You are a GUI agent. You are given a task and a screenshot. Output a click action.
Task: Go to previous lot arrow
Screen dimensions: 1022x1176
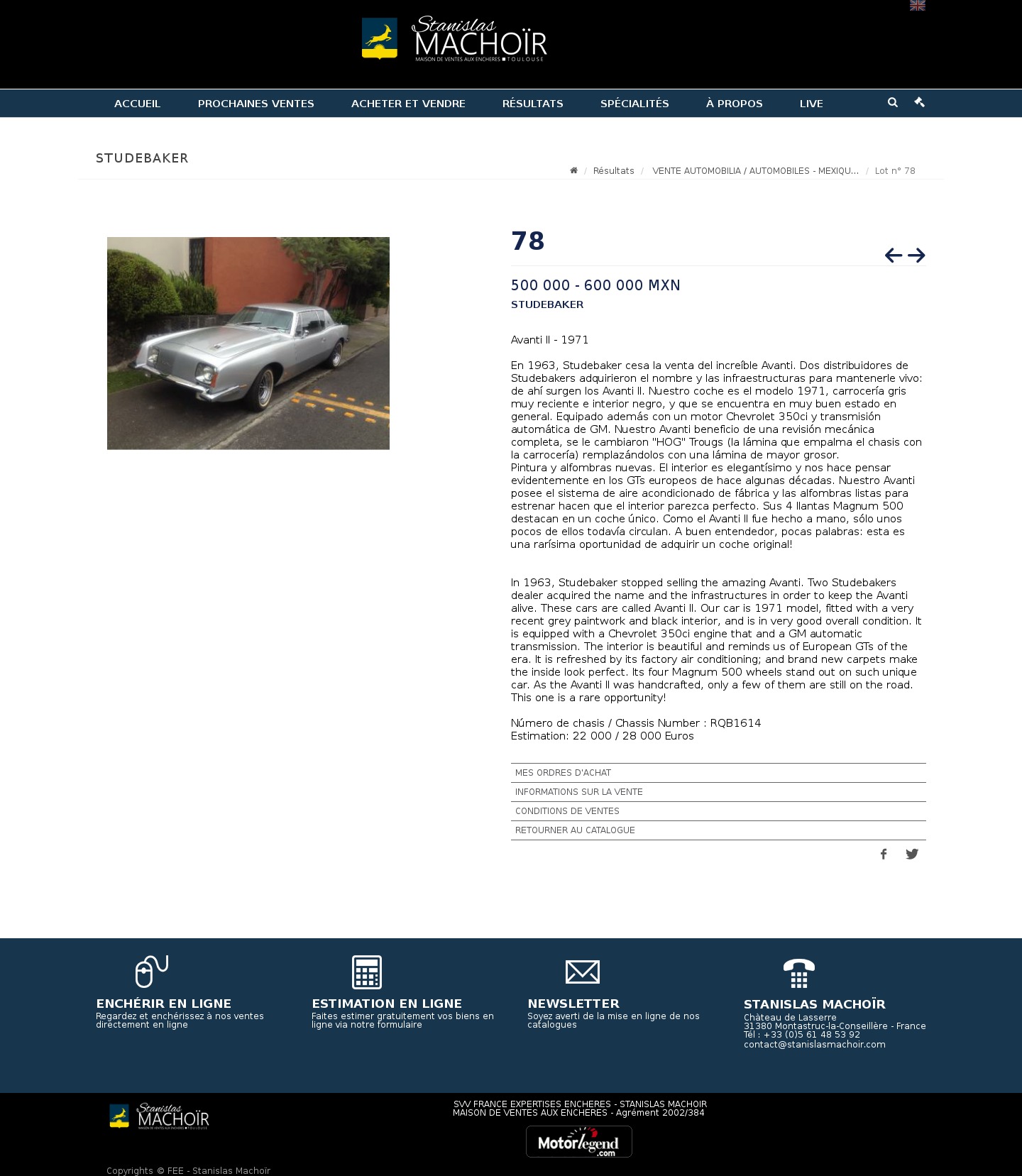tap(894, 255)
